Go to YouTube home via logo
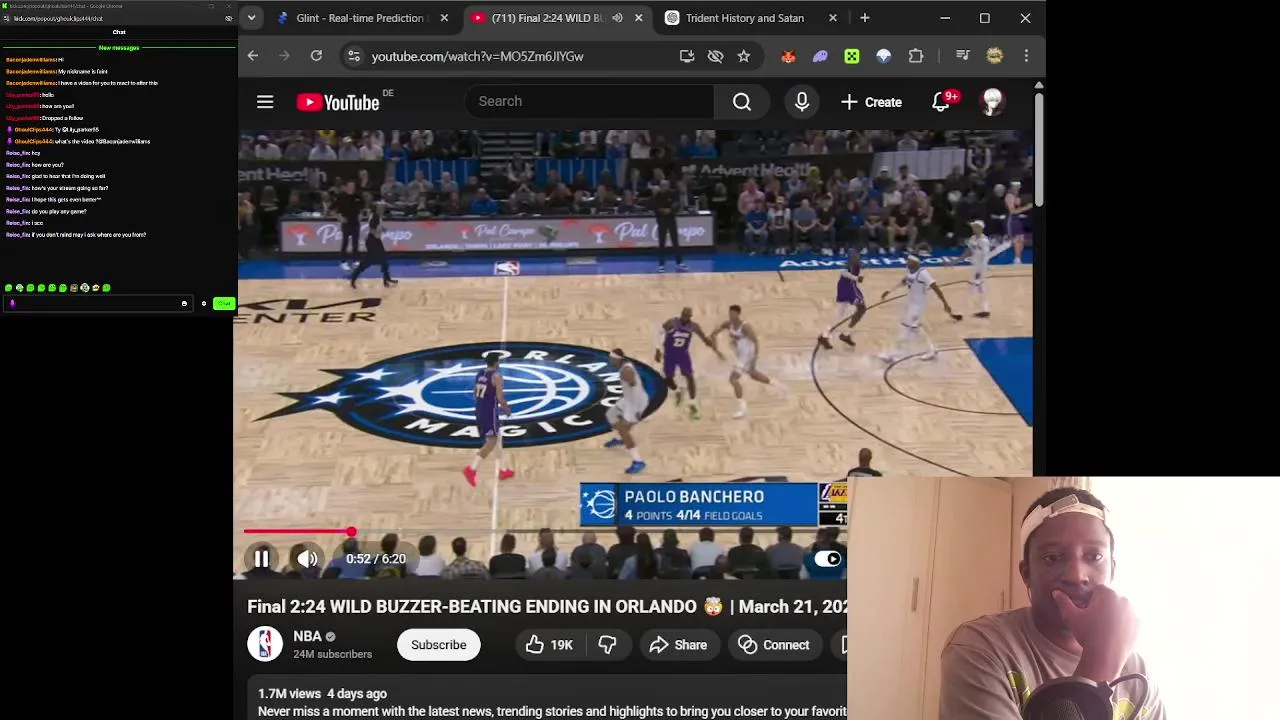 tap(338, 102)
